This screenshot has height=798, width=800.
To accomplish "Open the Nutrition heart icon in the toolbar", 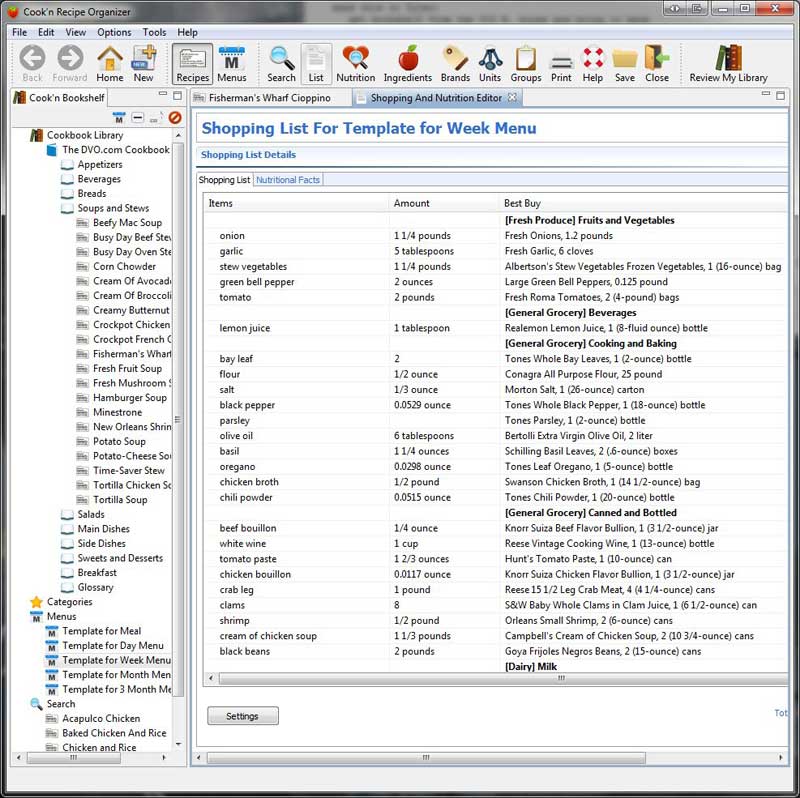I will 356,63.
